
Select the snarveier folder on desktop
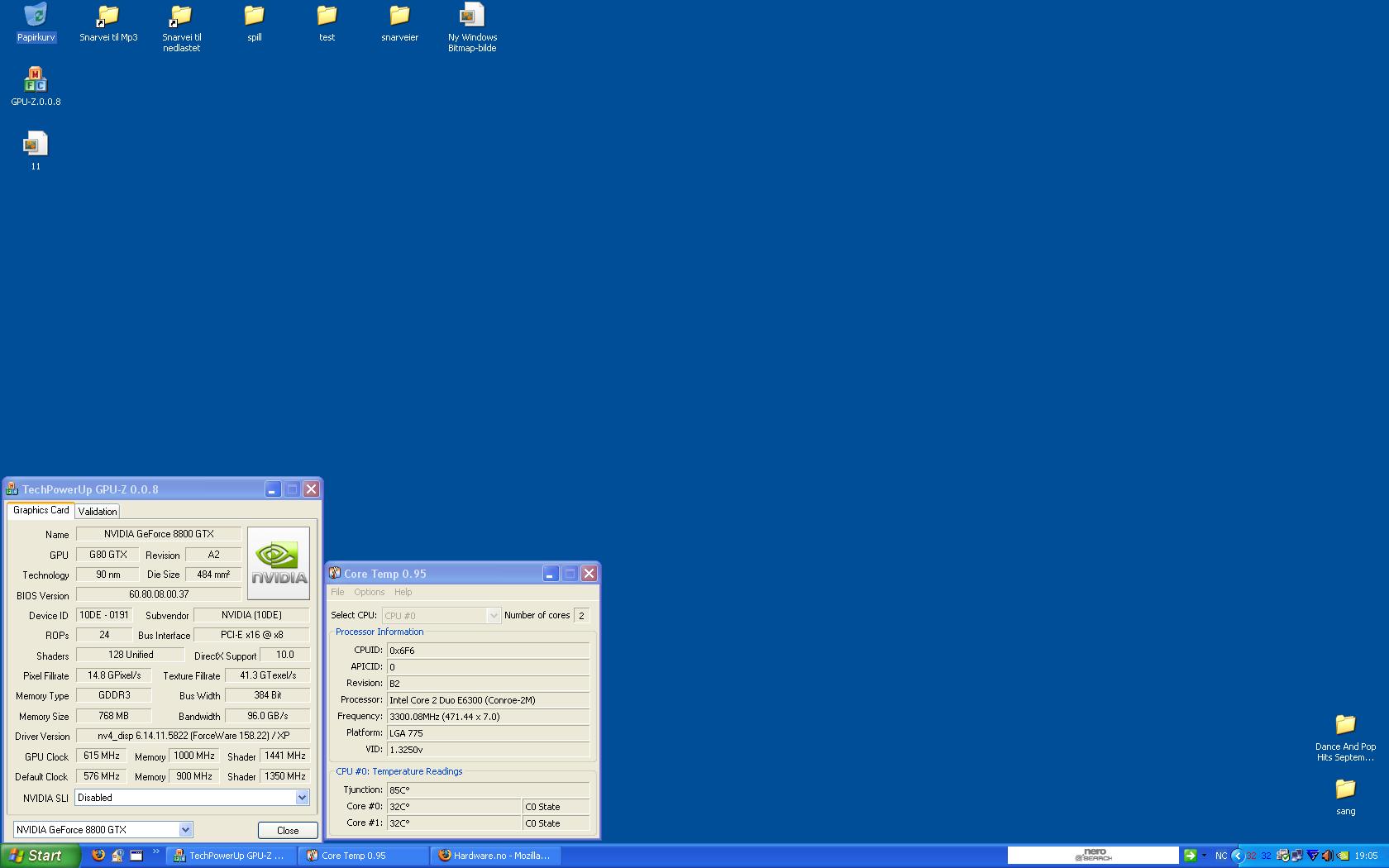coord(399,24)
